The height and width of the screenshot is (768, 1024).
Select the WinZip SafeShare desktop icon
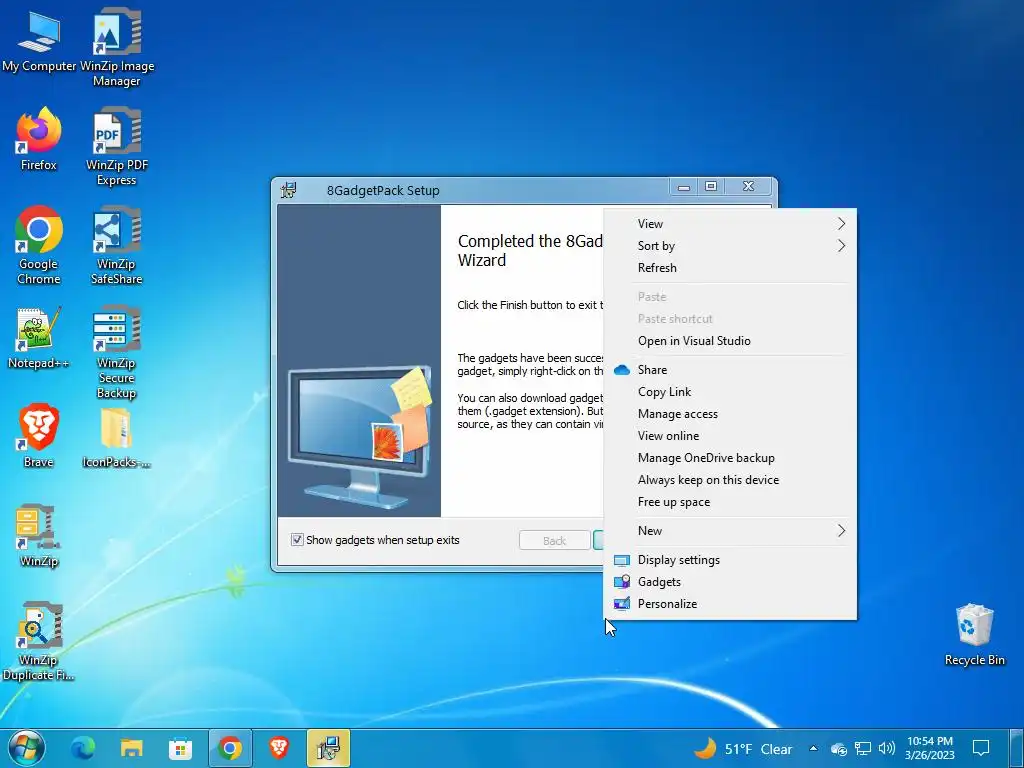click(x=117, y=246)
